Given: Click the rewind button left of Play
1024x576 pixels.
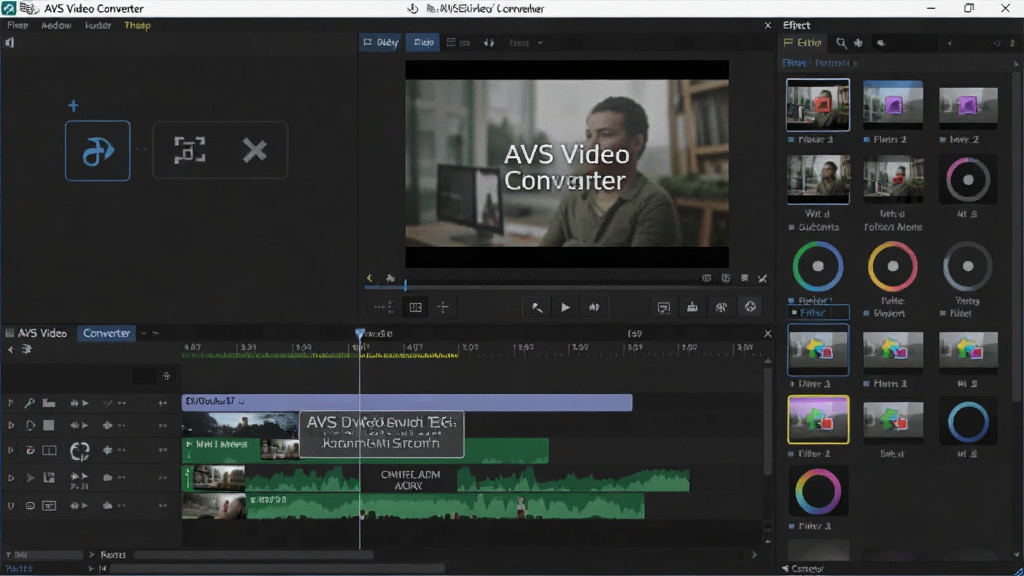Looking at the screenshot, I should coord(537,307).
